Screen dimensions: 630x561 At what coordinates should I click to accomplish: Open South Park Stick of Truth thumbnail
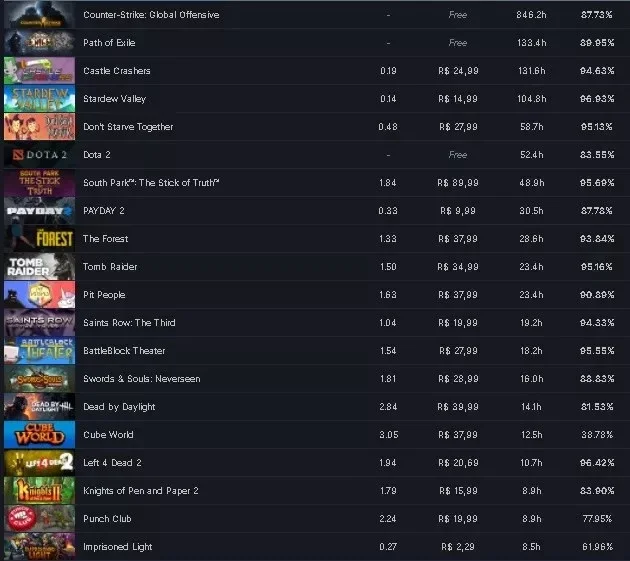tap(39, 182)
